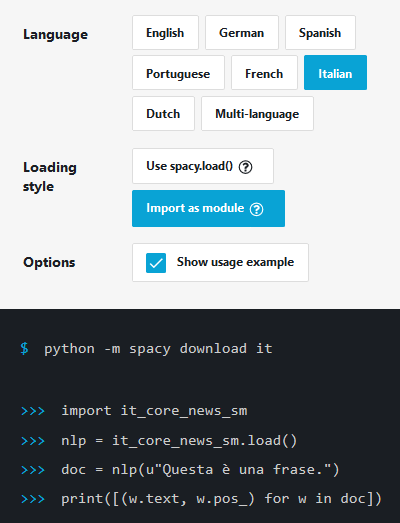Choose Dutch as the model language
The image size is (400, 523).
(163, 114)
